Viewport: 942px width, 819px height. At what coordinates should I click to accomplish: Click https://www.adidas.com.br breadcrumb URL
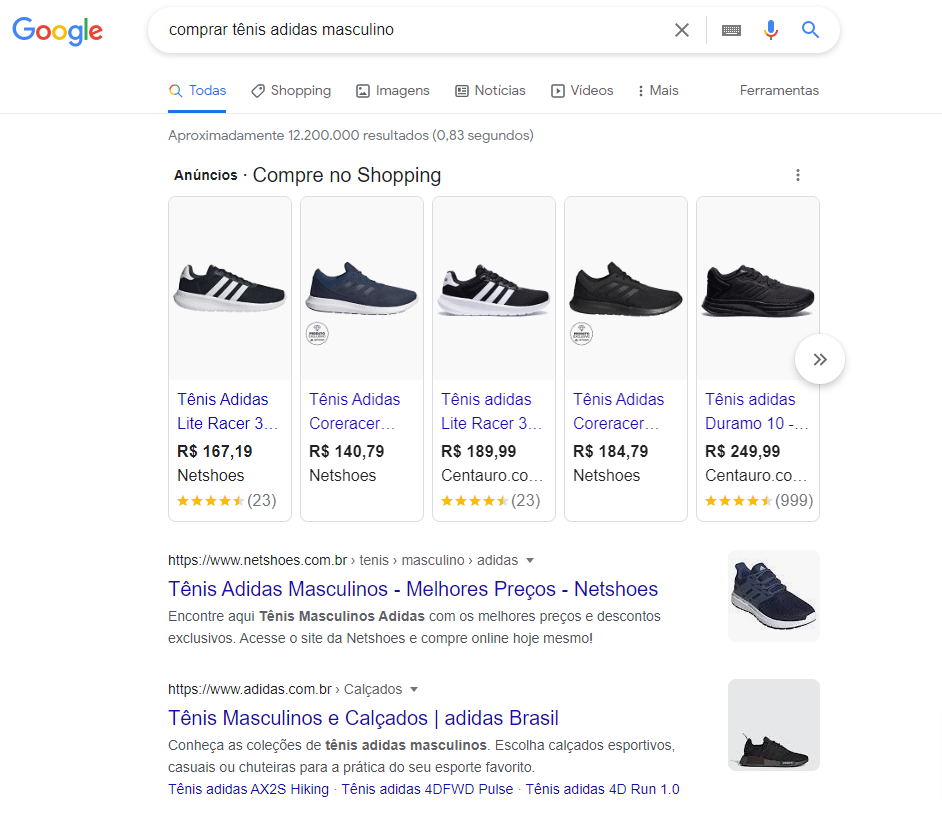250,690
